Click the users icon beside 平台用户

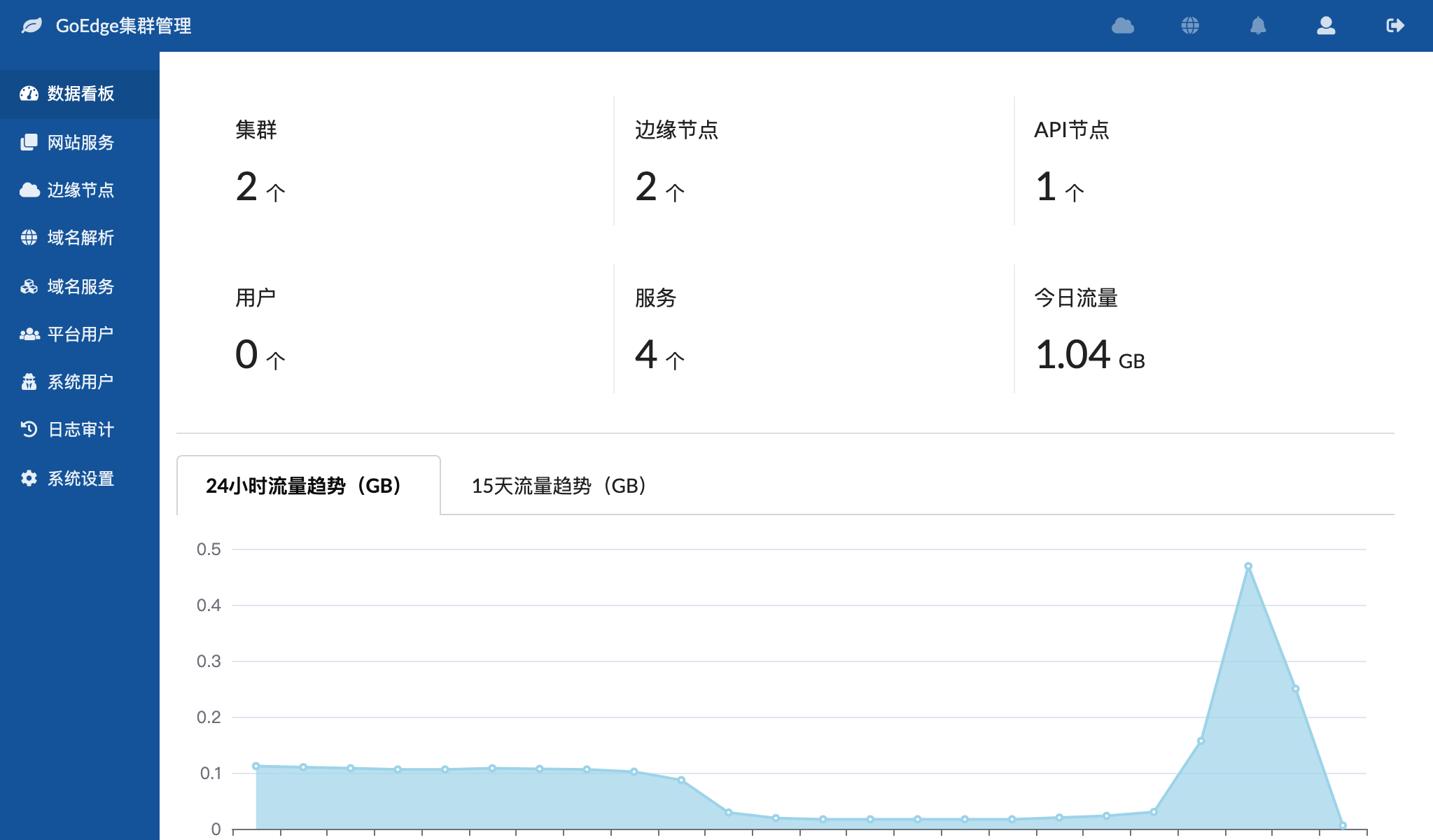pos(29,334)
